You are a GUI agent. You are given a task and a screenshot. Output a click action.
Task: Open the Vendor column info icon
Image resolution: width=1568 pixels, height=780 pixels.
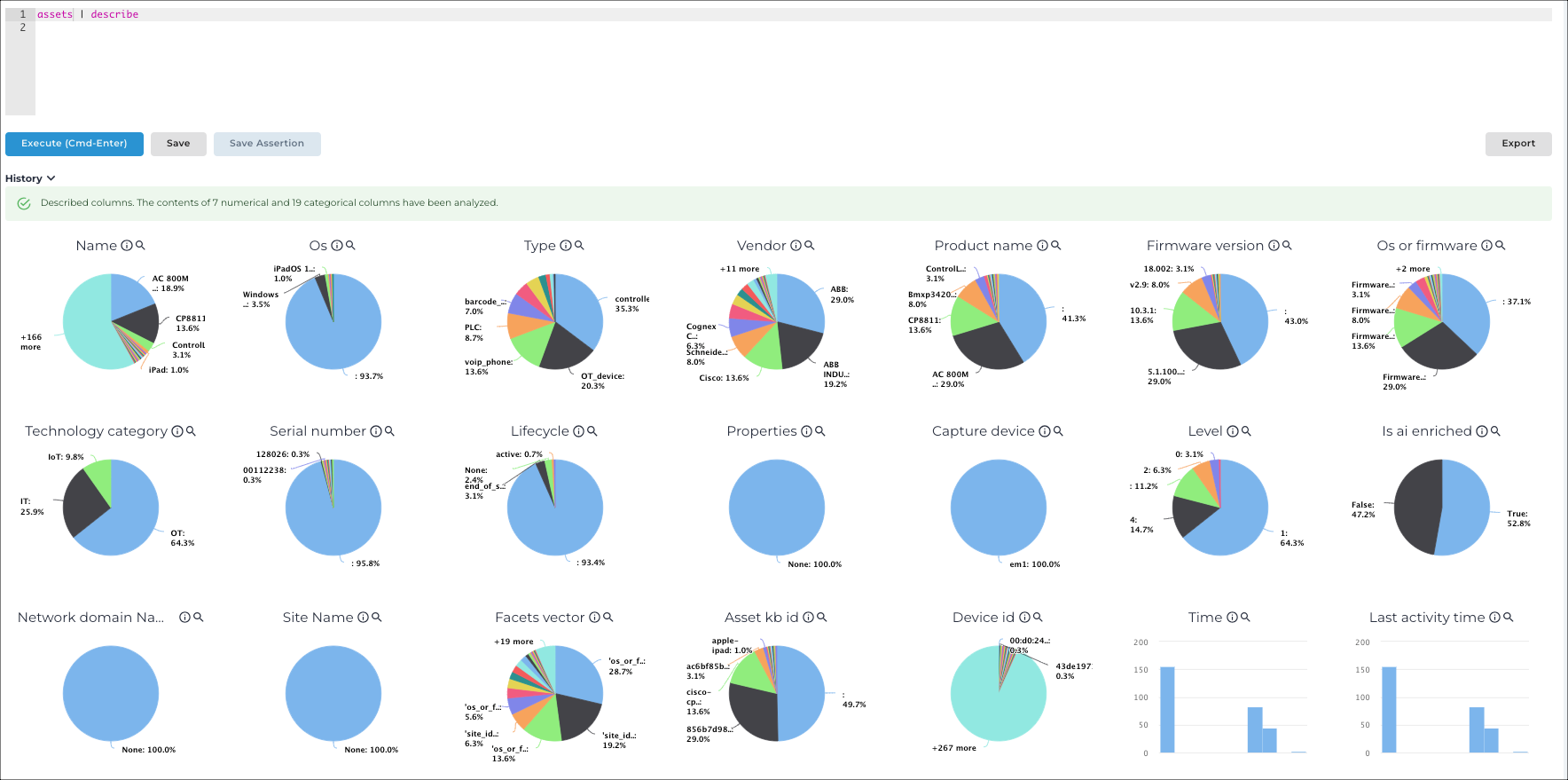point(796,246)
